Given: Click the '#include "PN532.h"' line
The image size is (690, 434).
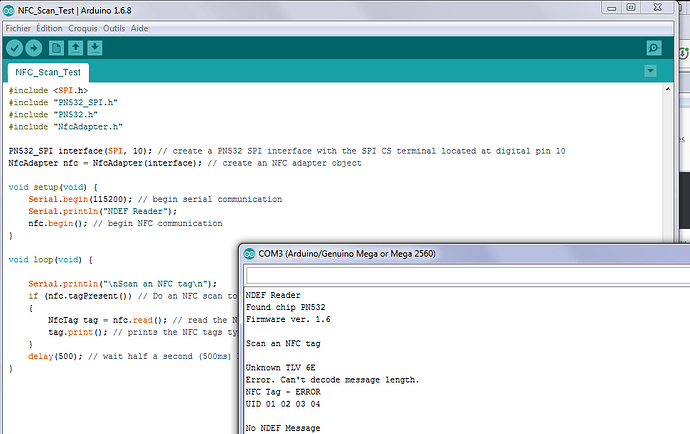Looking at the screenshot, I should (x=53, y=114).
